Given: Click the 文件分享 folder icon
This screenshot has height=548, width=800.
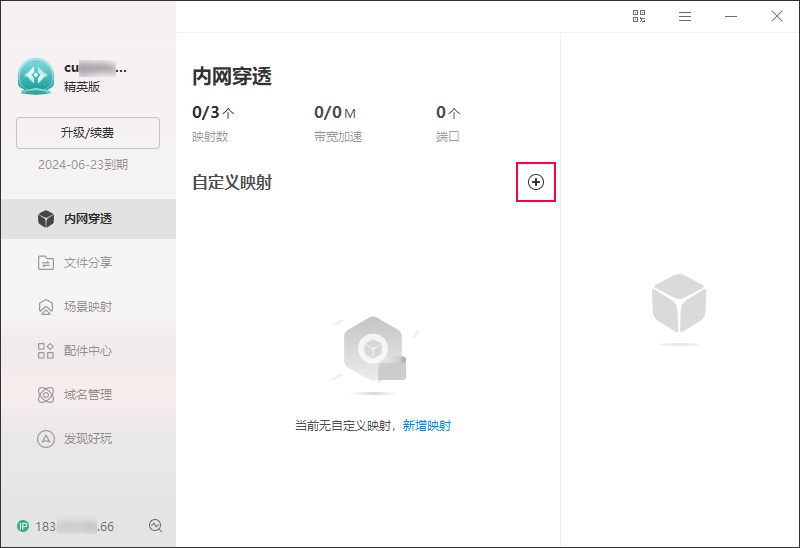Looking at the screenshot, I should click(46, 263).
